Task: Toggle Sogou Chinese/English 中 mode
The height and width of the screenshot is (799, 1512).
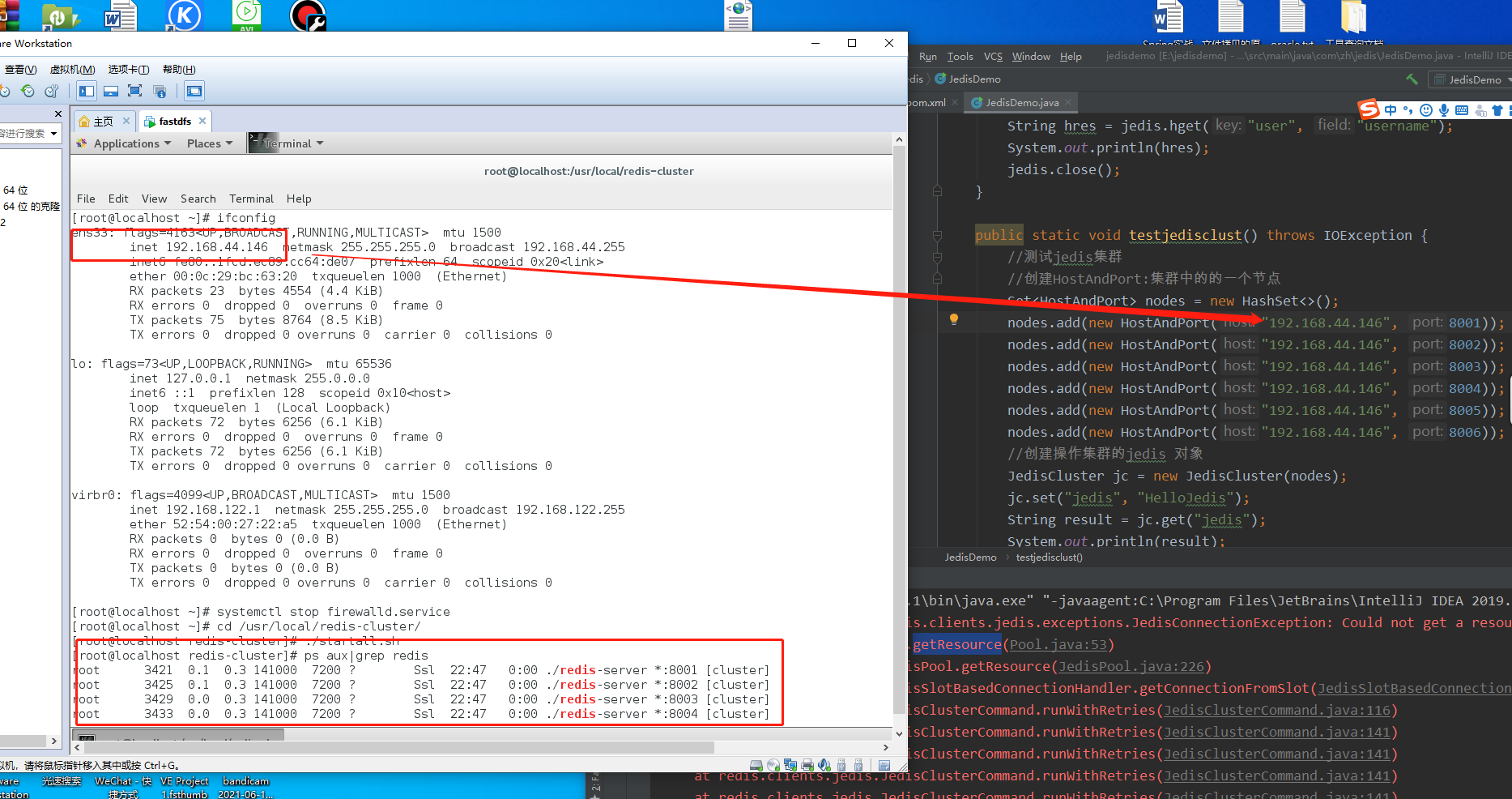Action: point(1391,110)
